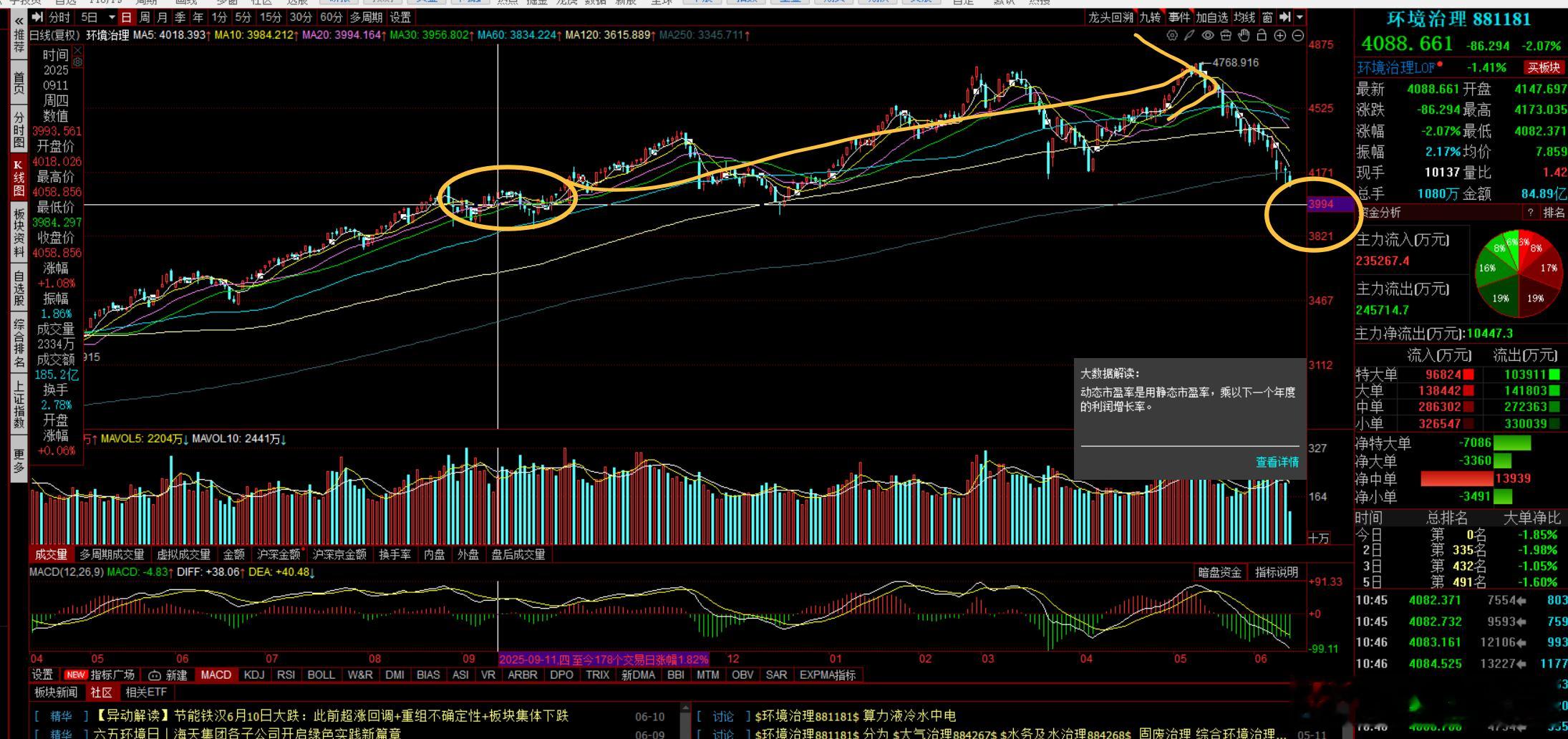Click 暗盘资金 button
Screen dimensions: 1568x739
coord(1219,572)
